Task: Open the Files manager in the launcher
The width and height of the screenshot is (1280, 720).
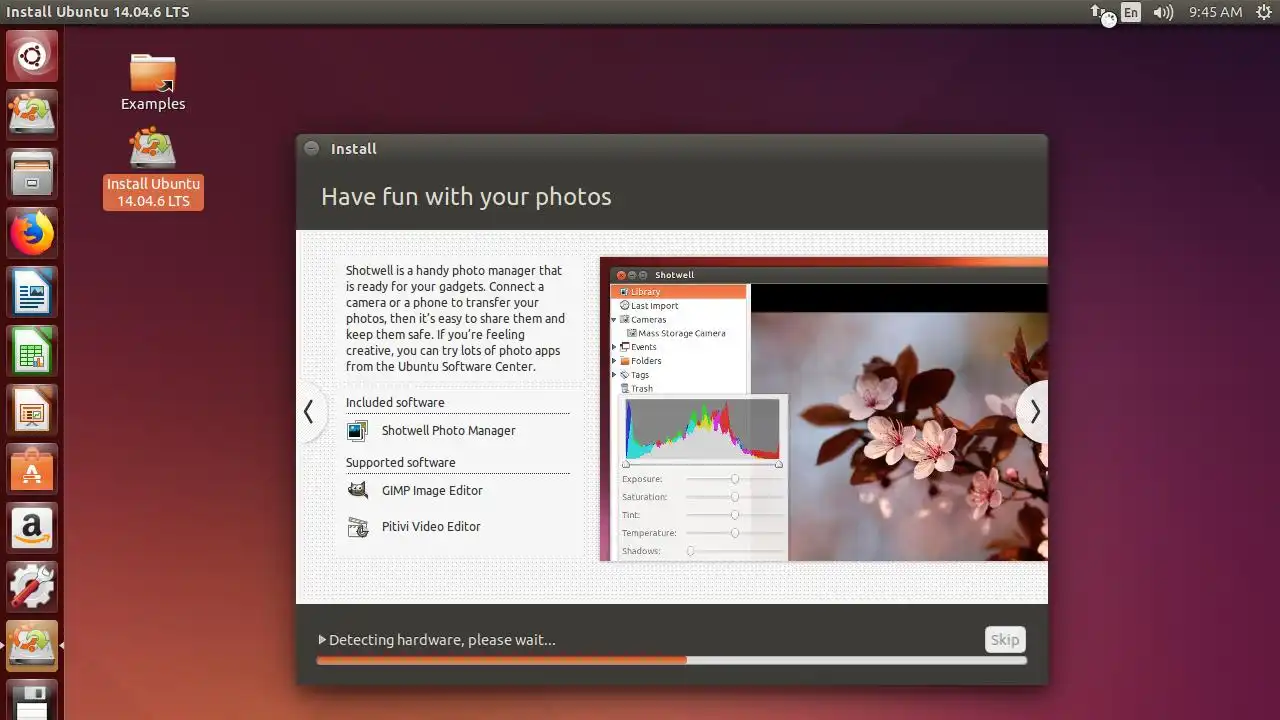Action: click(32, 174)
